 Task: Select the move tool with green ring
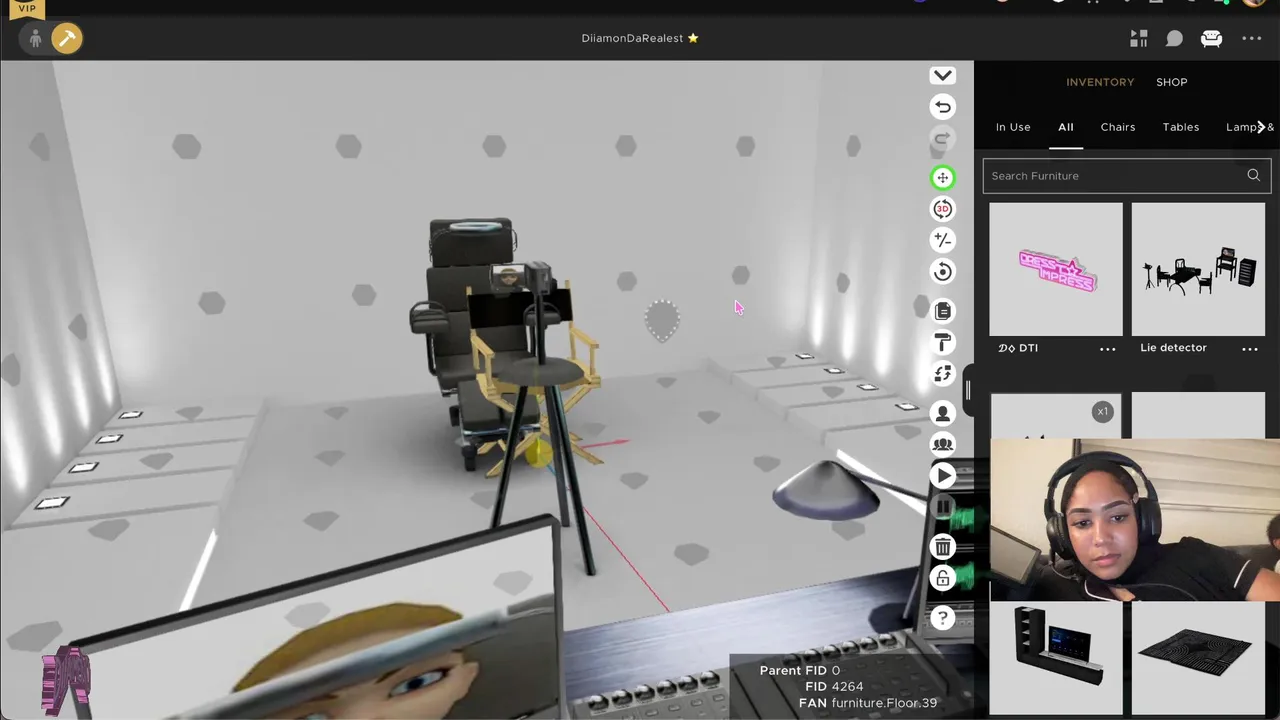[942, 178]
